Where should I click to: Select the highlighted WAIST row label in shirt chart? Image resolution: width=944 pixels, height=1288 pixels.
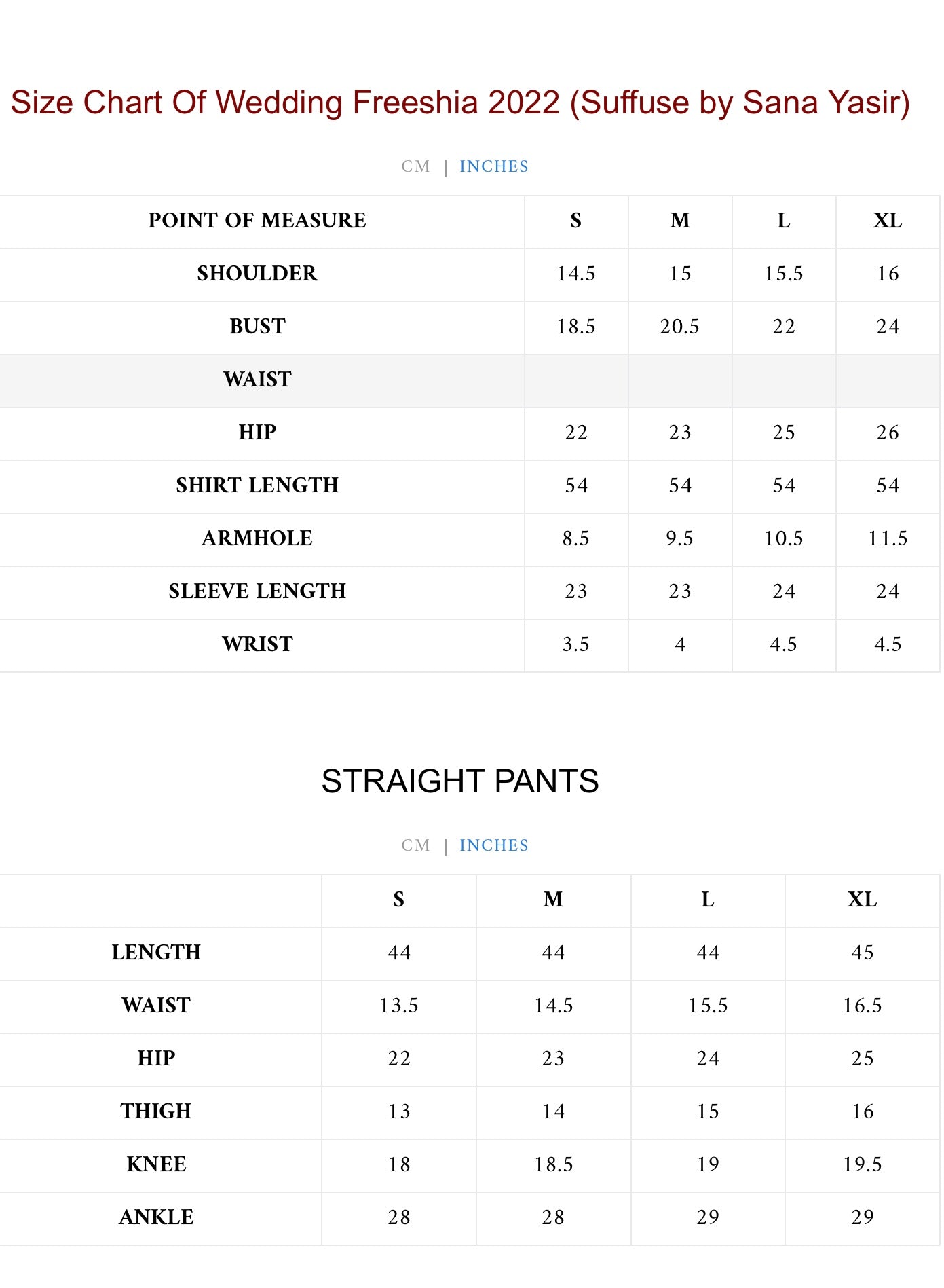(257, 380)
